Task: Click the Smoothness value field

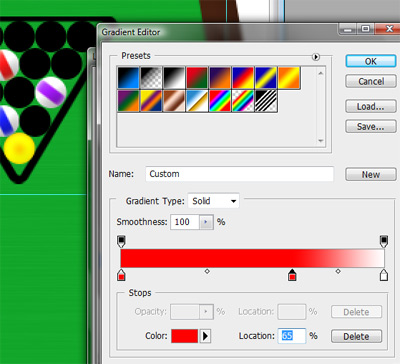Action: tap(185, 222)
